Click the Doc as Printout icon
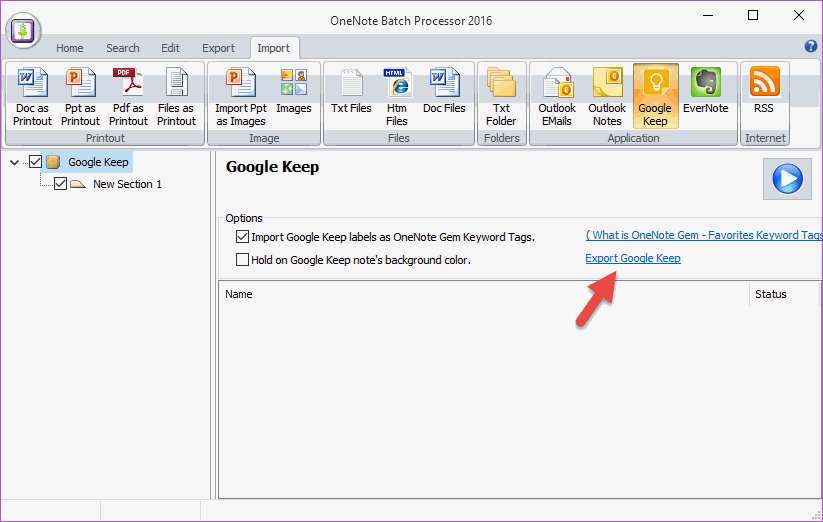Image resolution: width=823 pixels, height=522 pixels. tap(33, 97)
